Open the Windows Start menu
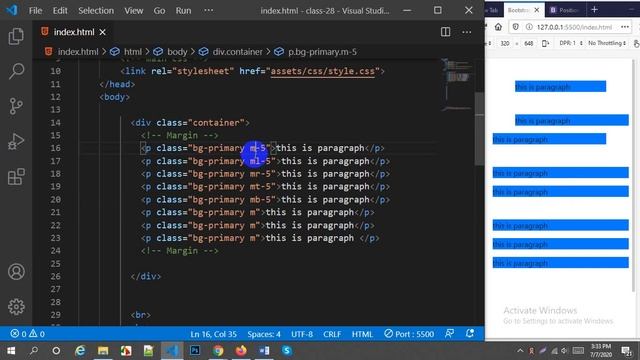The height and width of the screenshot is (360, 640). (x=11, y=351)
